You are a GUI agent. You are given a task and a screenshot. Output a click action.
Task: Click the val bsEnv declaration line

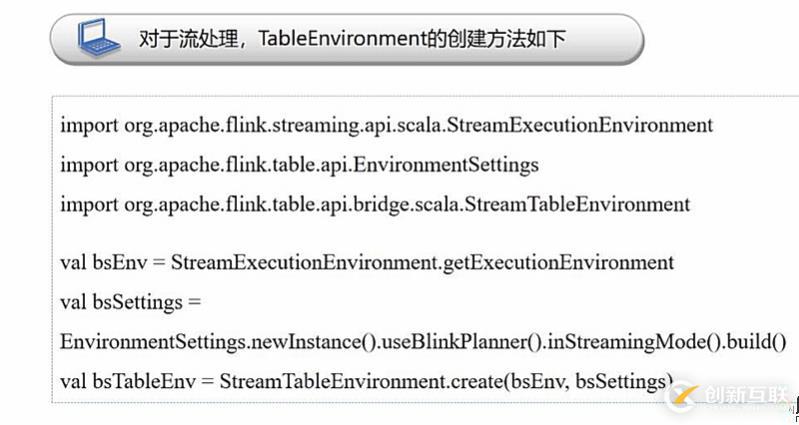(367, 263)
